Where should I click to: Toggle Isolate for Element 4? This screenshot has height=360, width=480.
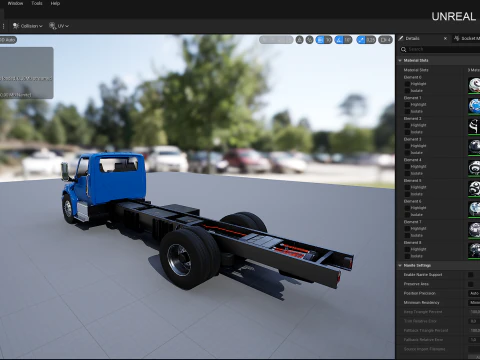point(407,173)
